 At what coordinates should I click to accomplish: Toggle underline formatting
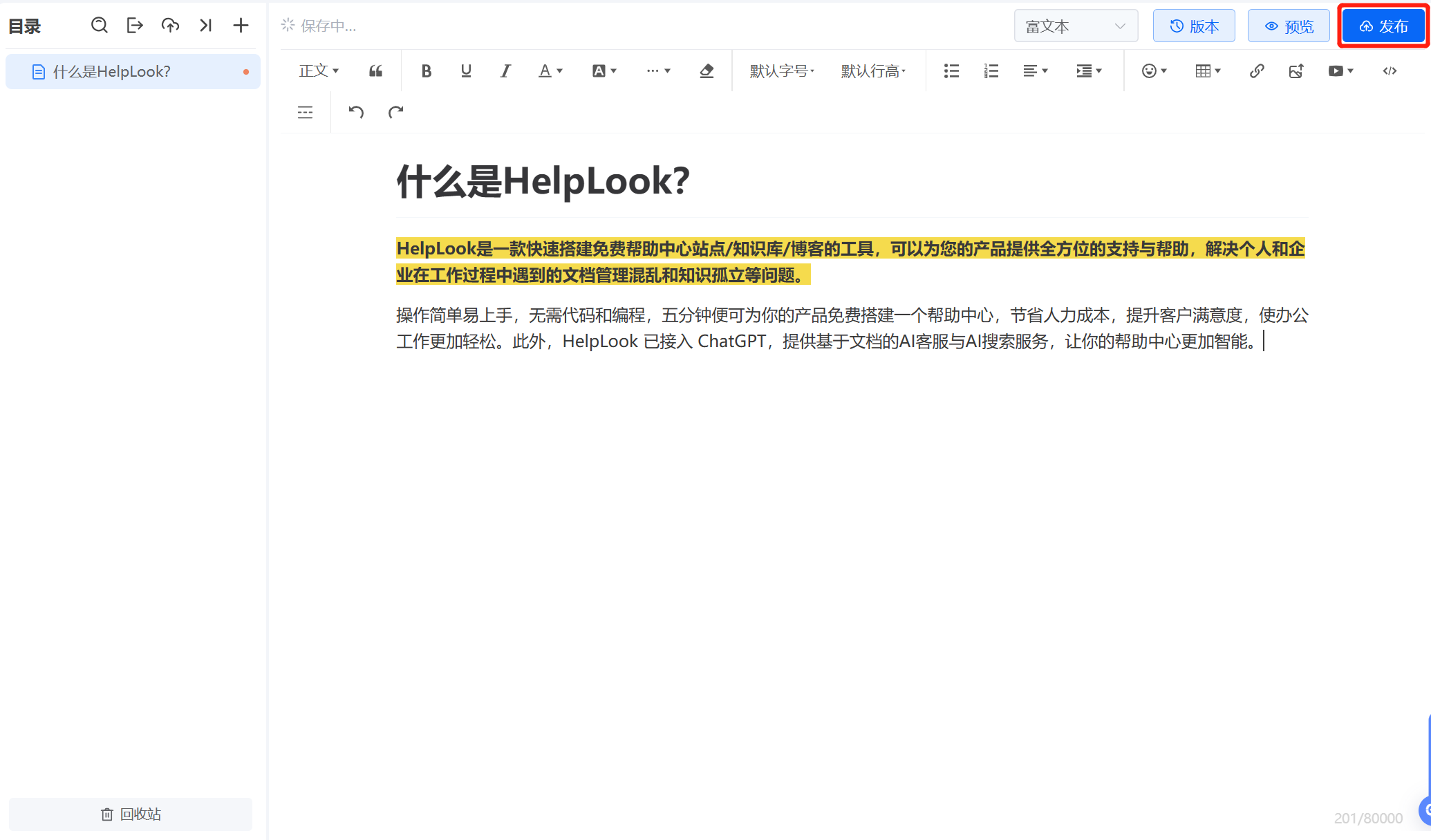pos(466,71)
